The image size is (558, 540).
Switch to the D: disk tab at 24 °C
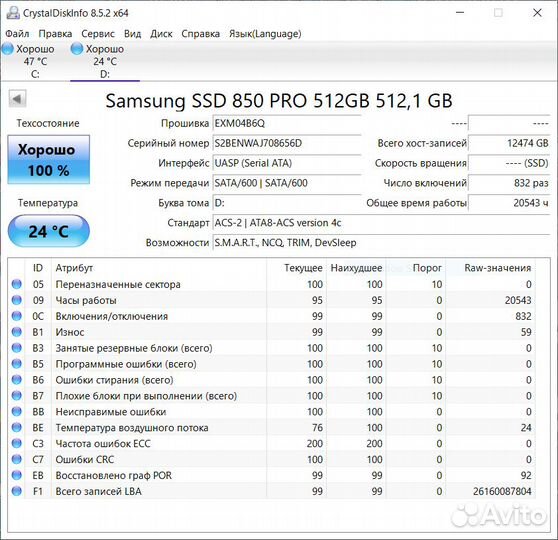[105, 61]
